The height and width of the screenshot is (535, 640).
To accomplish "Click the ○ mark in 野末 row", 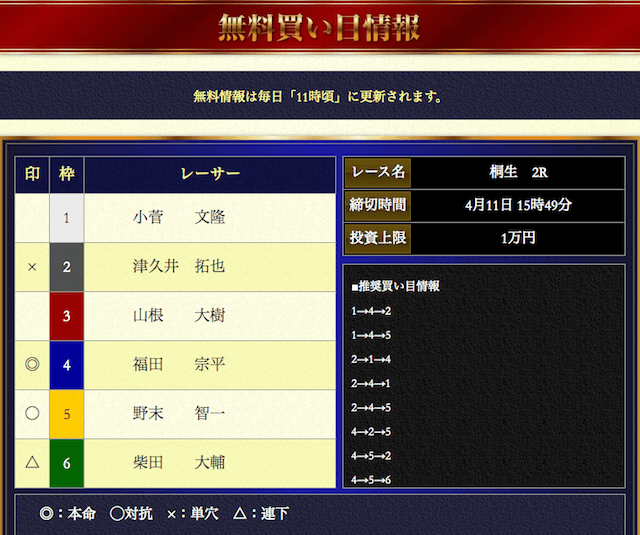I will [32, 413].
